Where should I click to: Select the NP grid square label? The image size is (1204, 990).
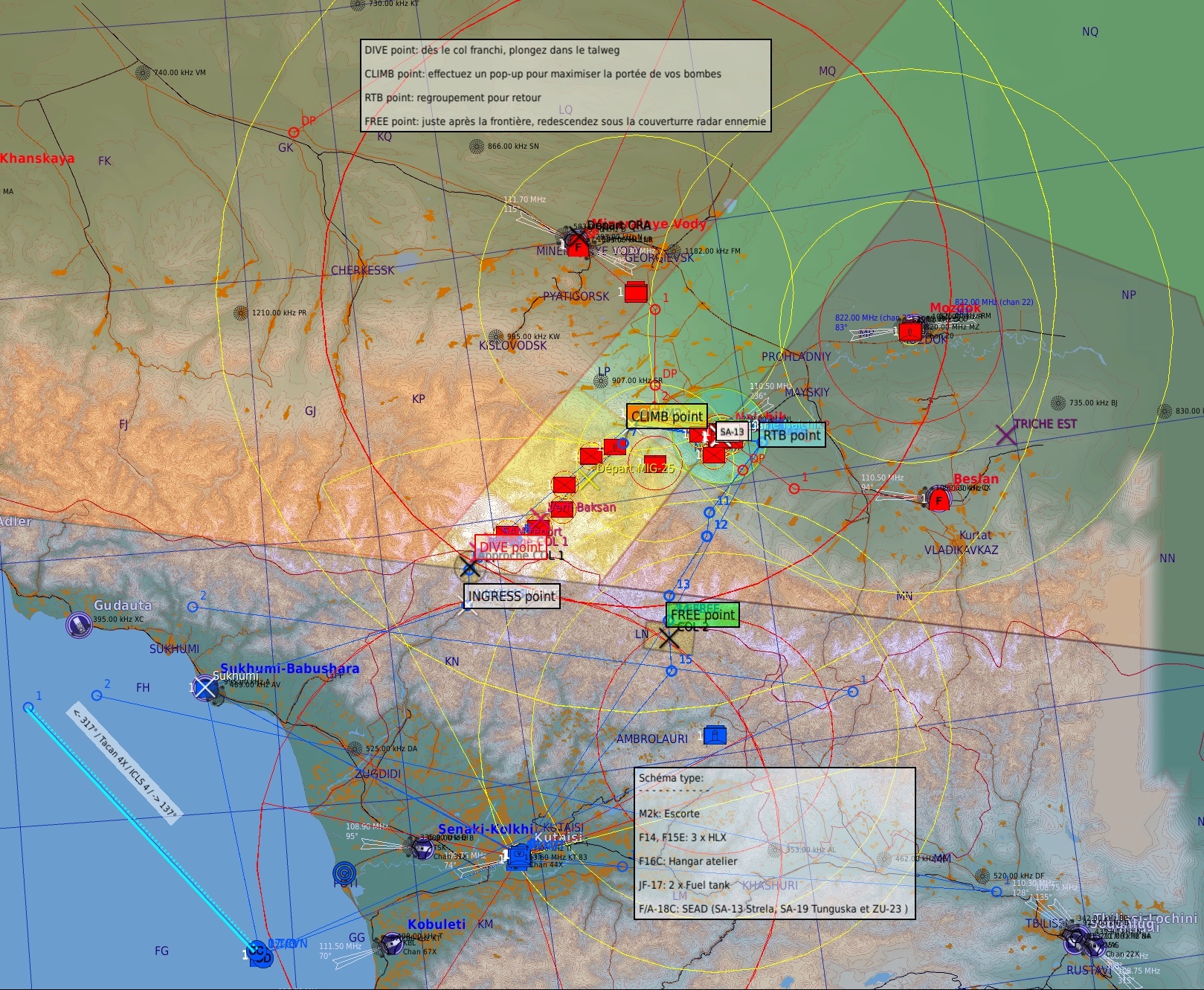tap(1129, 295)
